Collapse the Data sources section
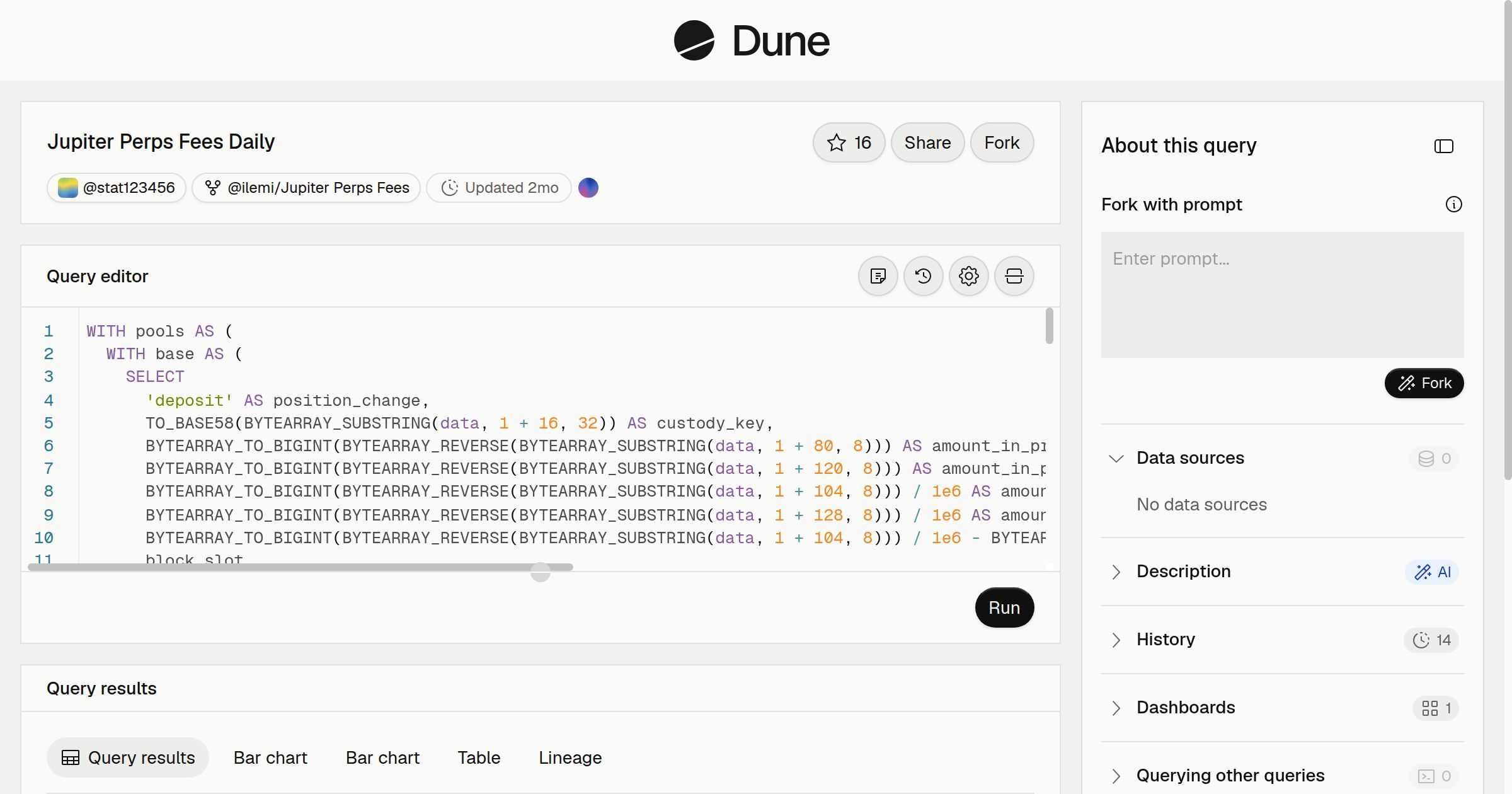 tap(1116, 458)
